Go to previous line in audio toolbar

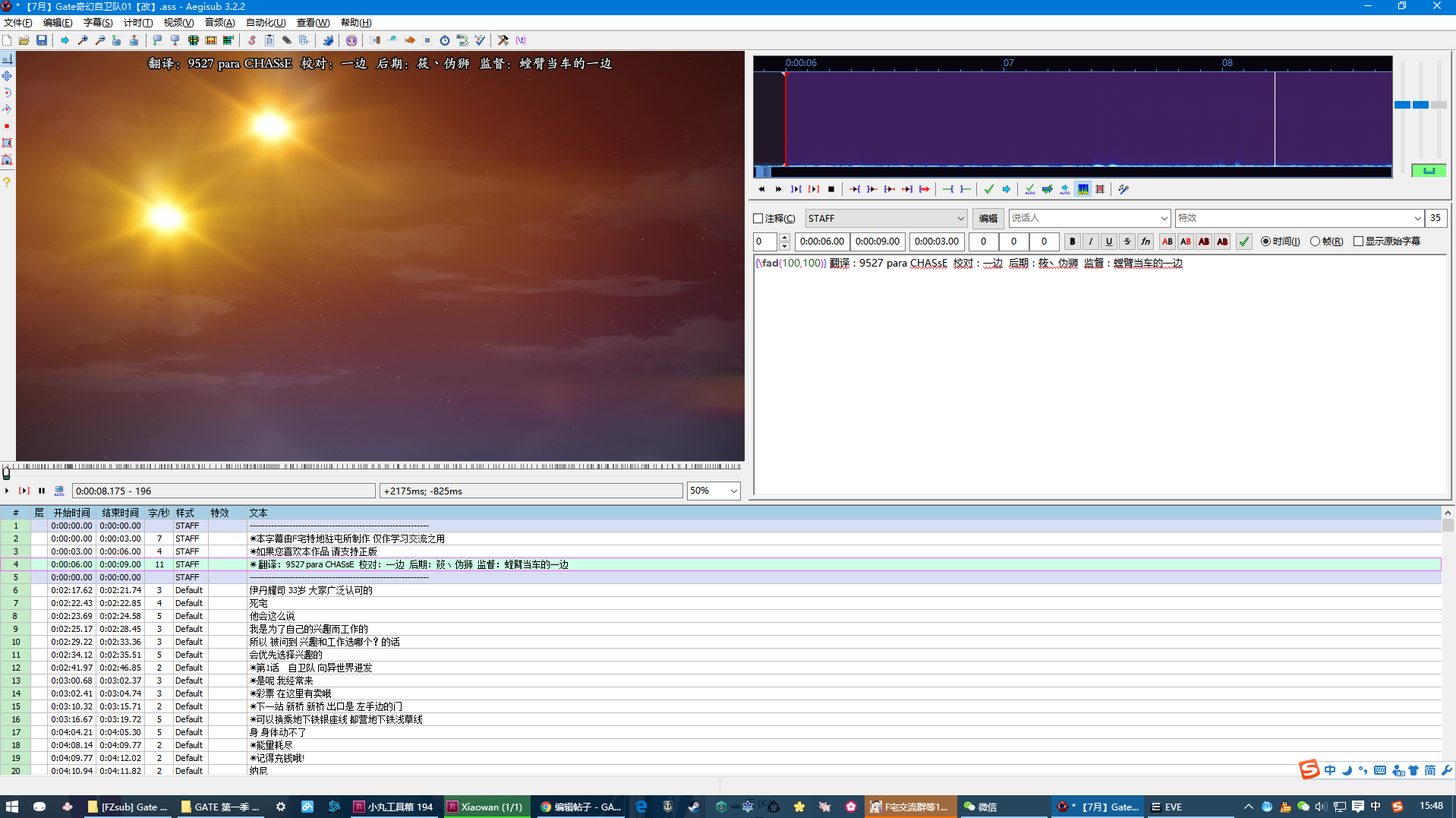coord(761,189)
